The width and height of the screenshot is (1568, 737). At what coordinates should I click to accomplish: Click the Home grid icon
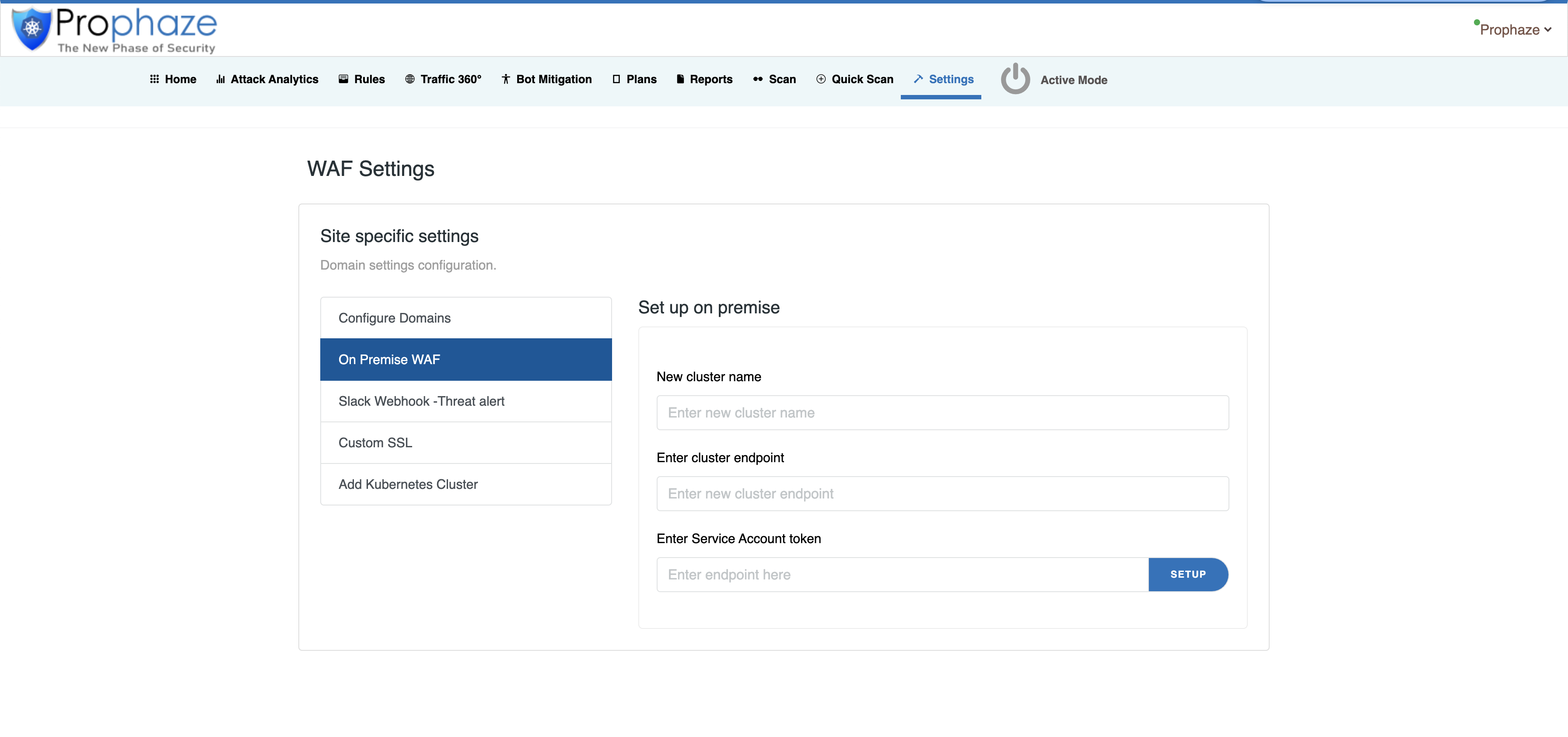(154, 79)
